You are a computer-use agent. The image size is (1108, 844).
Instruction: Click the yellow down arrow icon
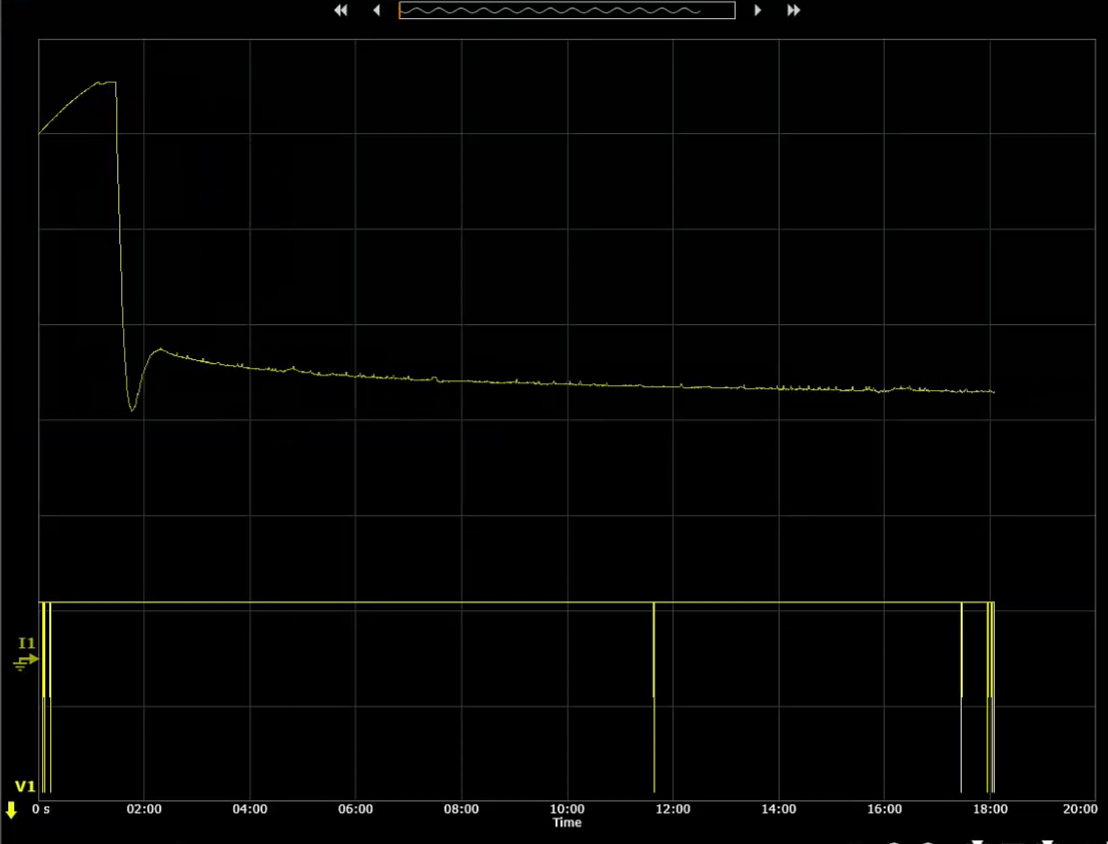point(11,810)
